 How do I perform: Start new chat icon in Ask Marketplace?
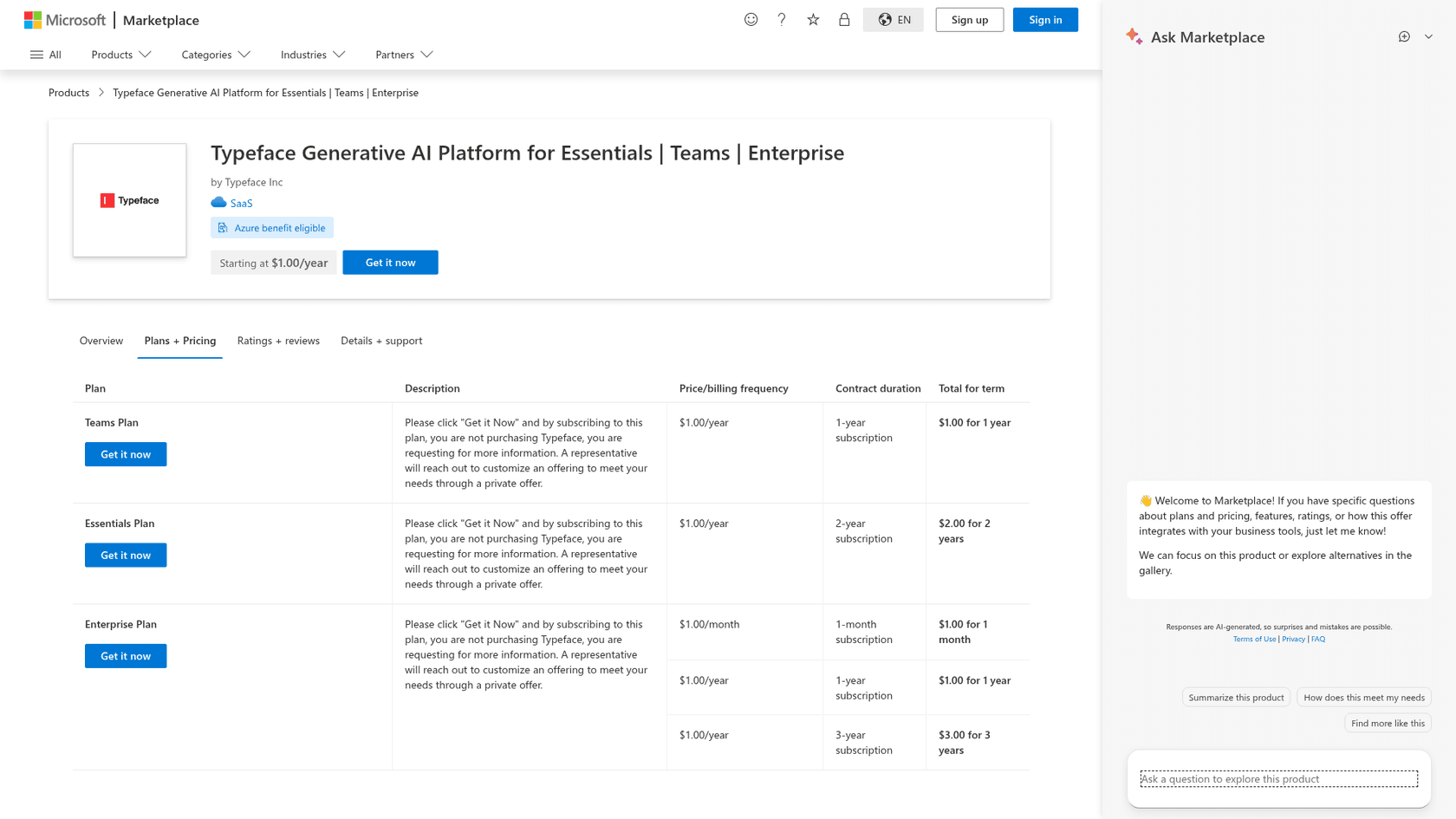click(1404, 36)
